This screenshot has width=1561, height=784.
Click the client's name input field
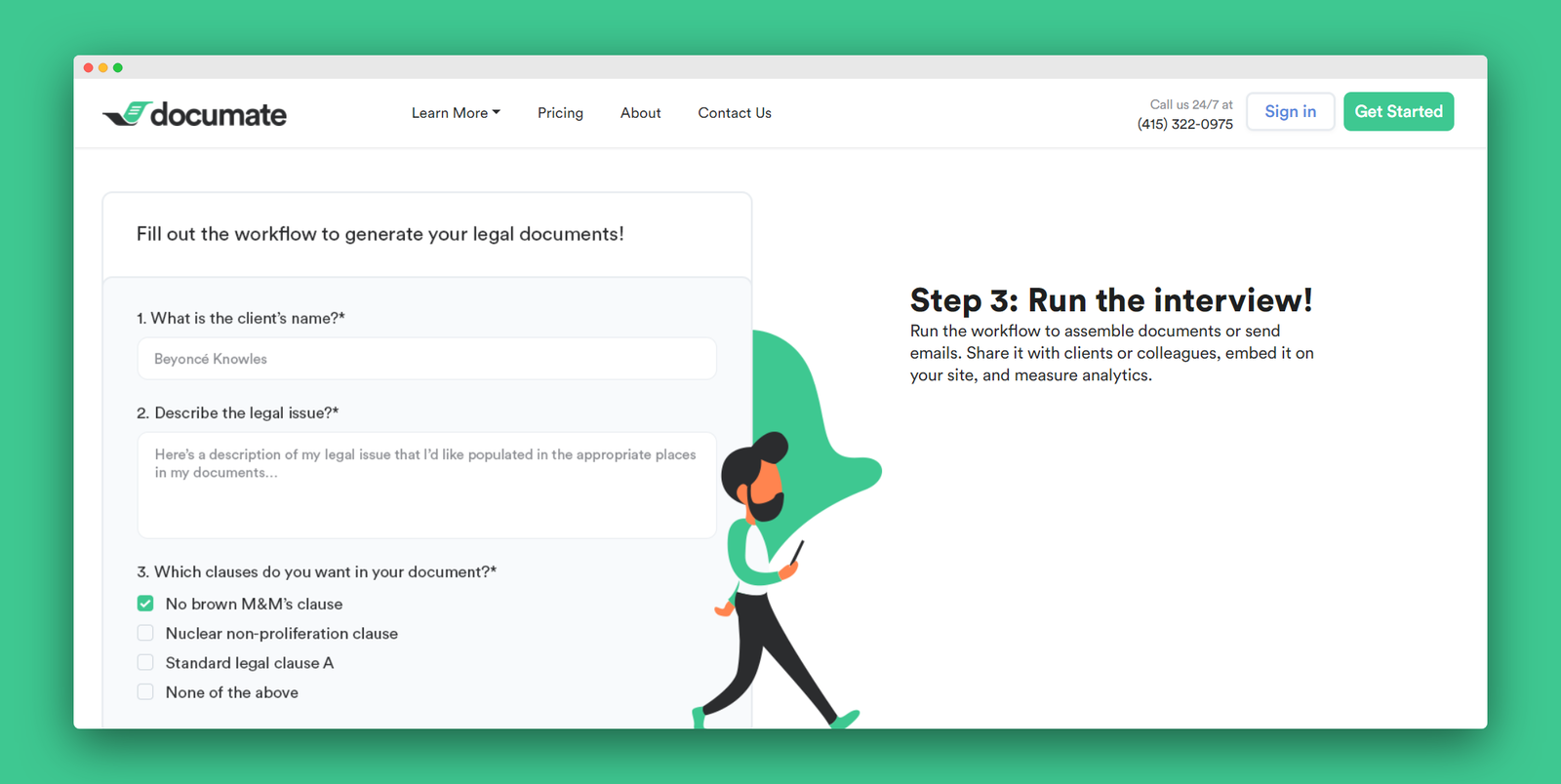tap(427, 359)
